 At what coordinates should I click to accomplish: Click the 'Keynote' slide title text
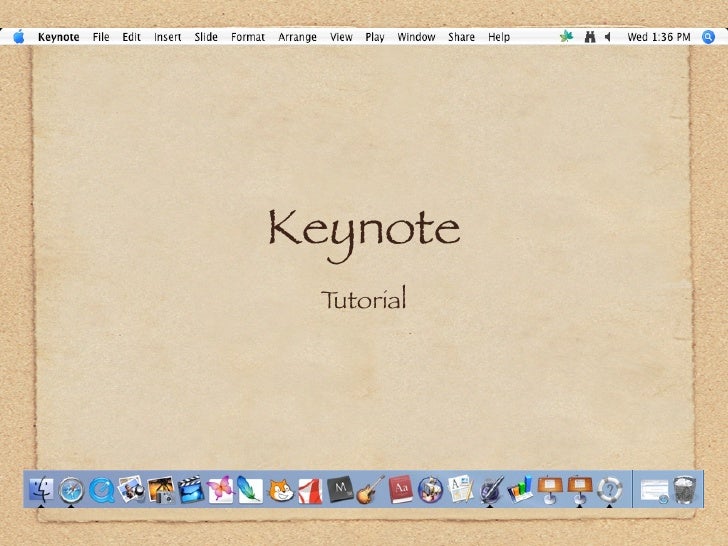coord(364,236)
